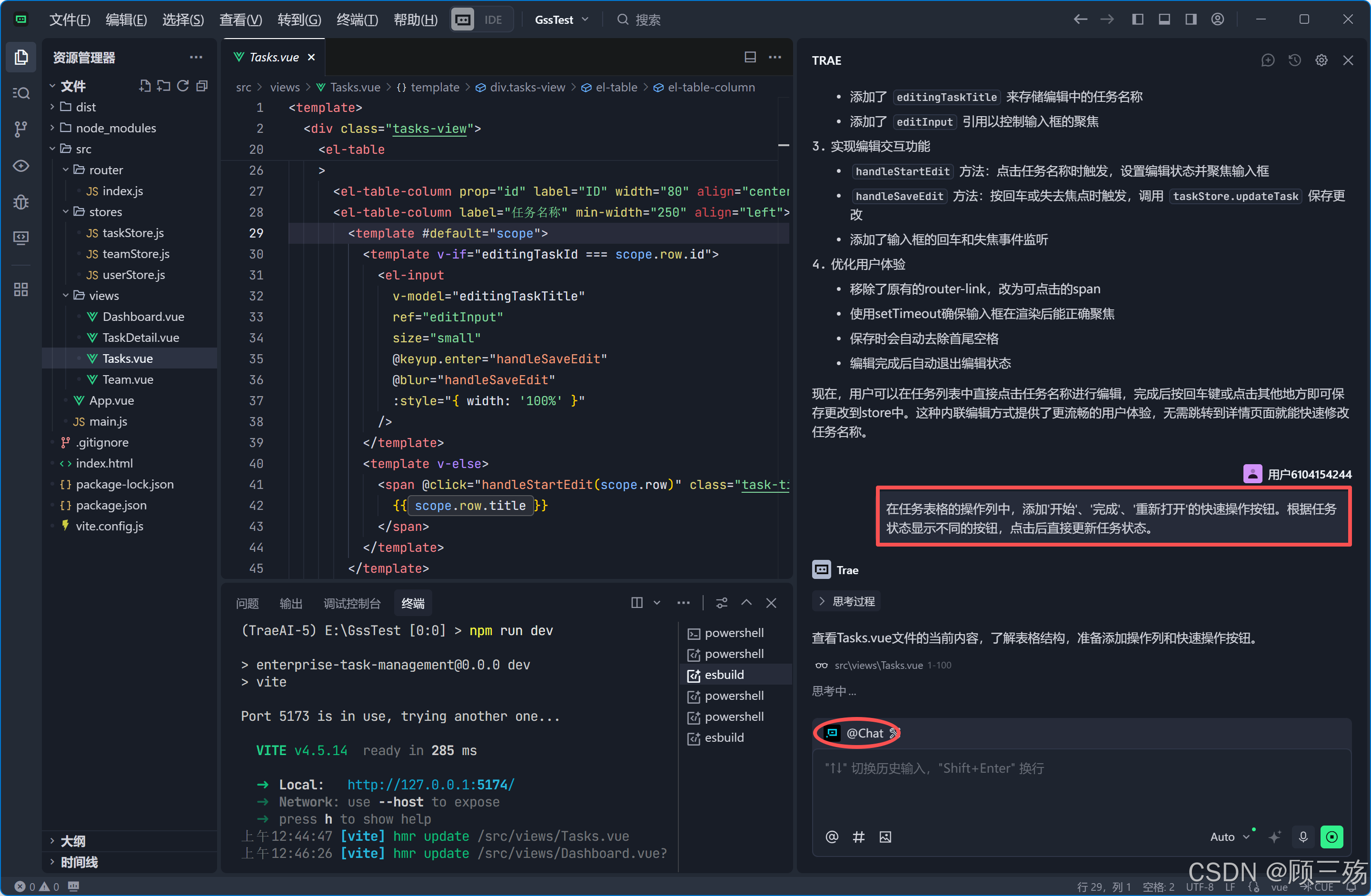The image size is (1371, 896).
Task: Click the image attachment icon in chat input
Action: point(885,836)
